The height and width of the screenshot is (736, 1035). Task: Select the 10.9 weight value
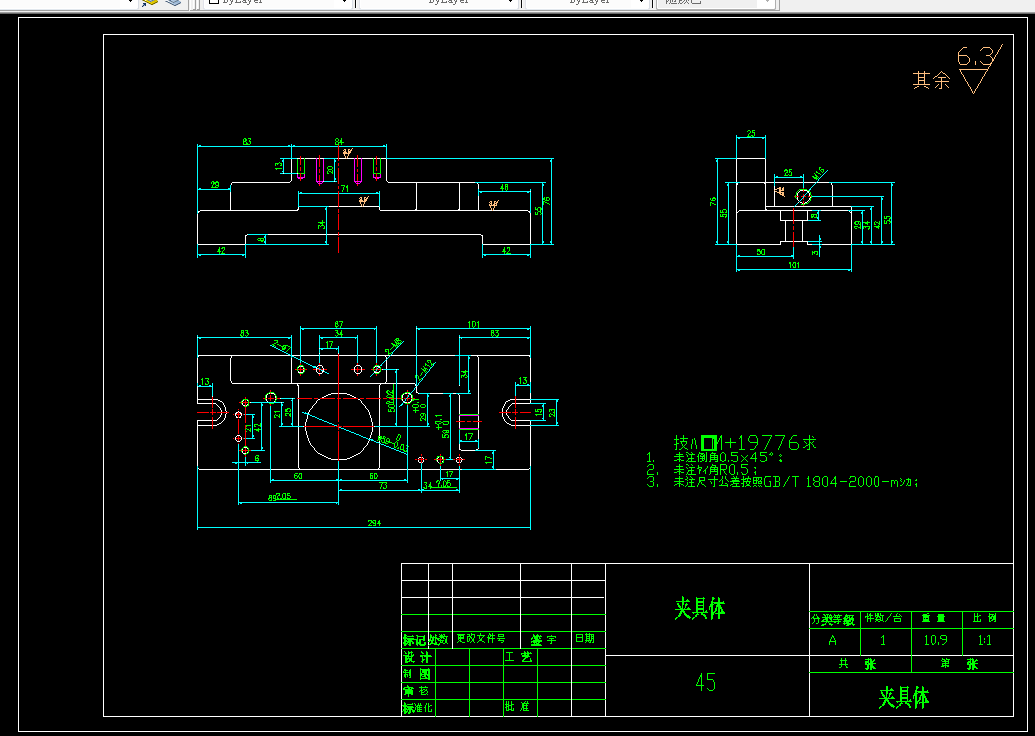tap(936, 640)
